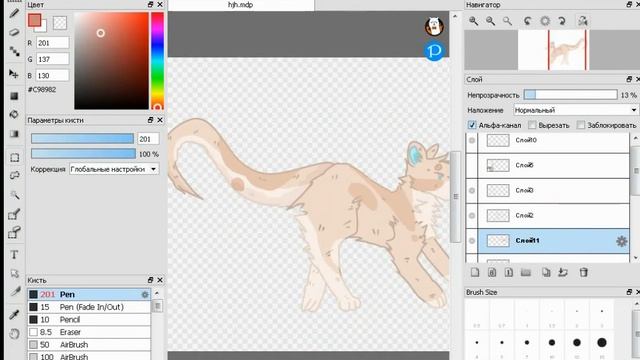Duplicate the selected layer
Viewport: 640px width, 360px height.
pyautogui.click(x=546, y=272)
